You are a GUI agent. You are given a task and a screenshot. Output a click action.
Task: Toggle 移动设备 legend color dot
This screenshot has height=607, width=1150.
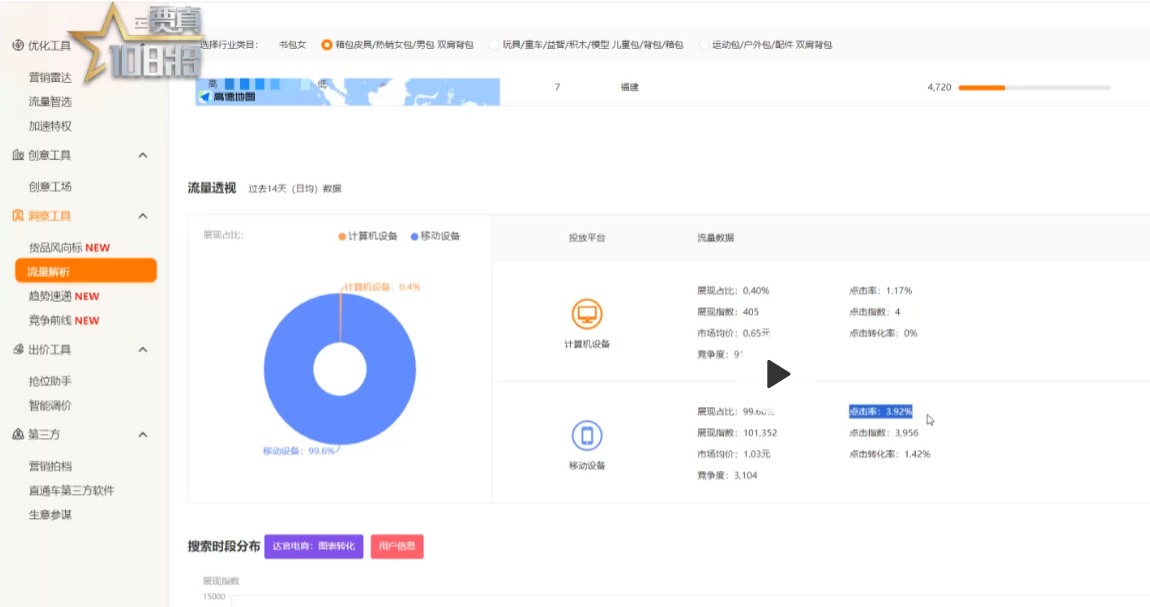click(x=414, y=237)
